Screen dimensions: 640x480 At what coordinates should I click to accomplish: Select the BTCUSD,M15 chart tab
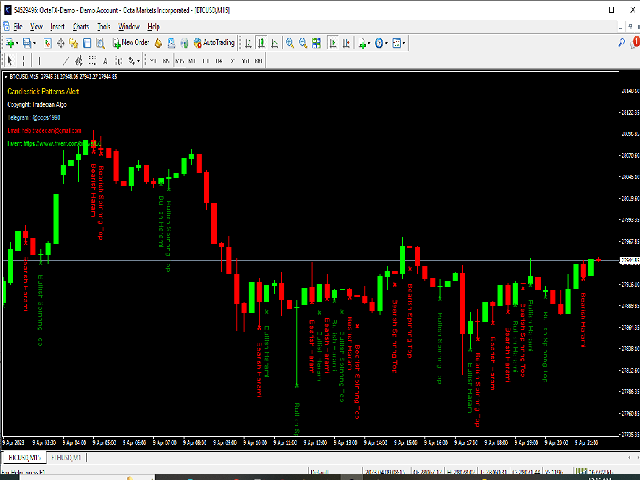(x=24, y=458)
